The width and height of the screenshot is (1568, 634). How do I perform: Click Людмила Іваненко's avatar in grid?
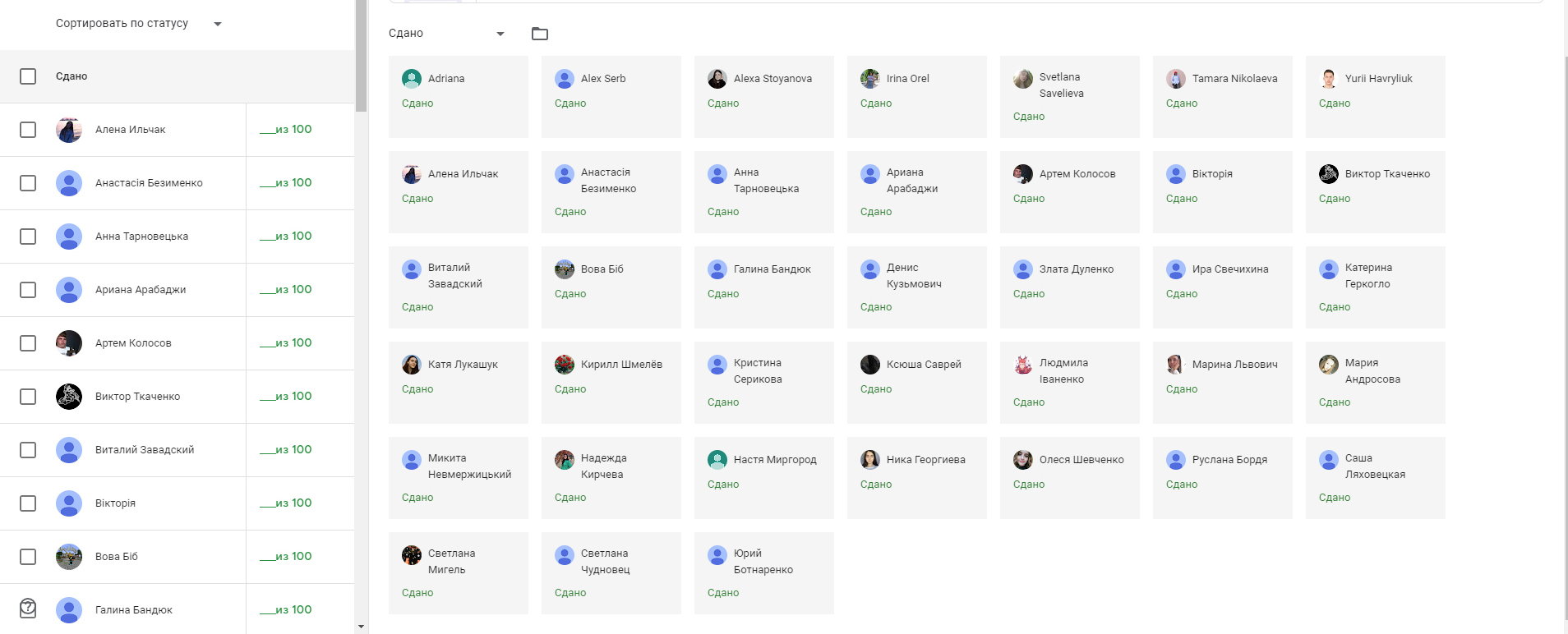click(x=1023, y=365)
